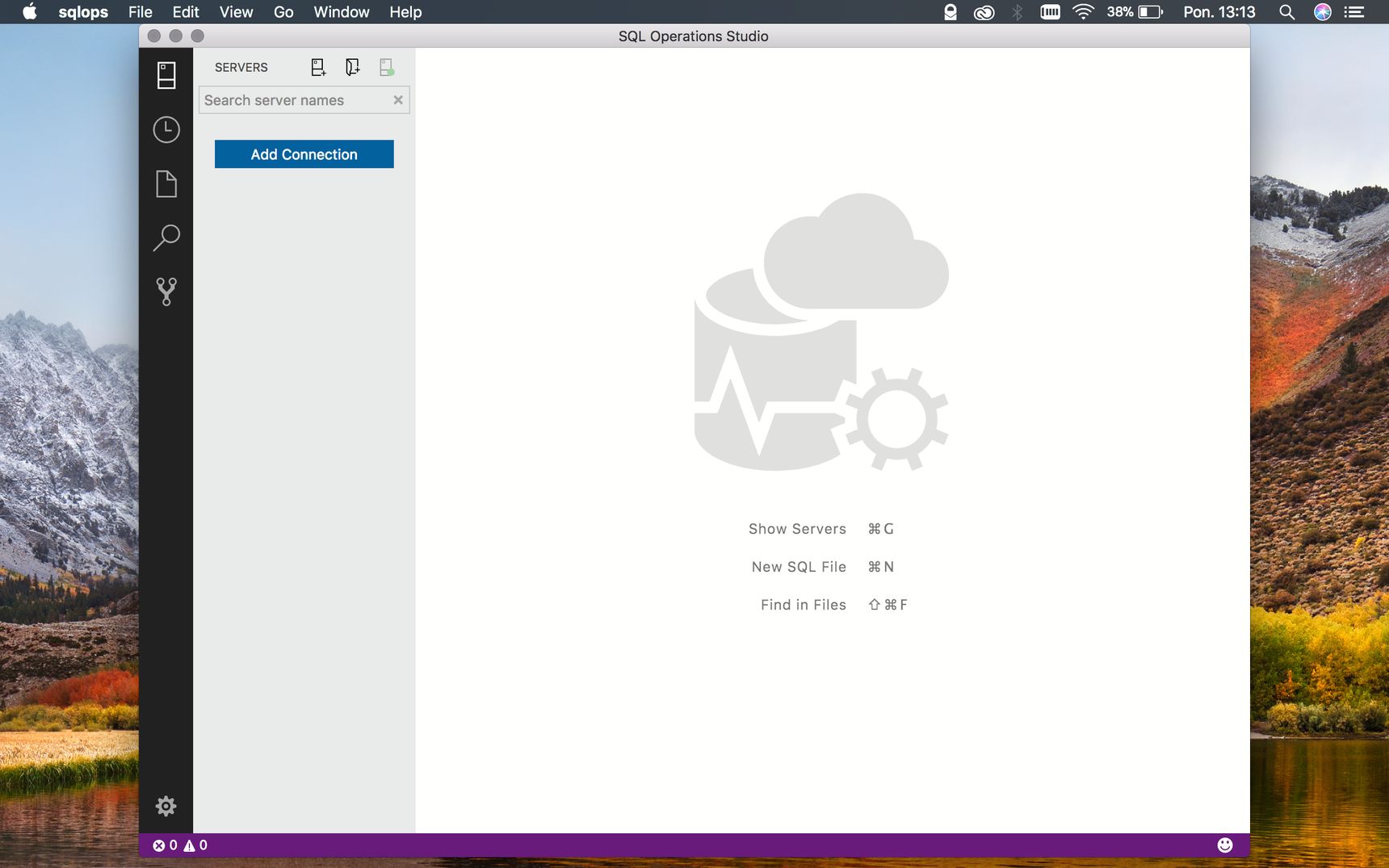
Task: Open Siri from the menu bar
Action: (x=1323, y=12)
